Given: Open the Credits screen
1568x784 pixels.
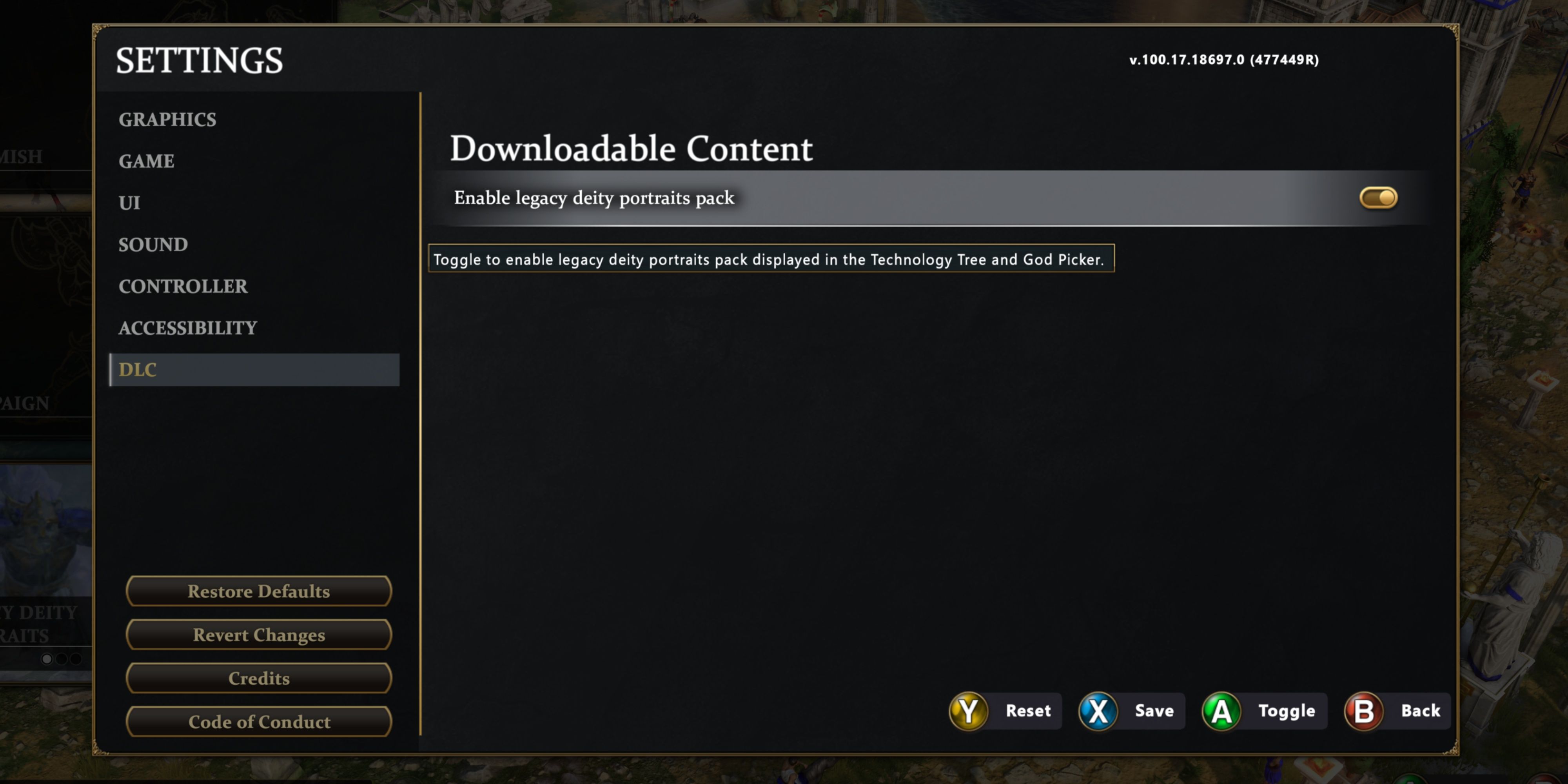Looking at the screenshot, I should click(259, 678).
